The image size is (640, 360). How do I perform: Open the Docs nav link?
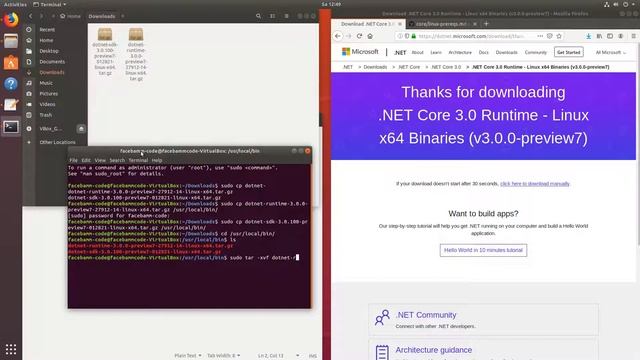pos(484,53)
